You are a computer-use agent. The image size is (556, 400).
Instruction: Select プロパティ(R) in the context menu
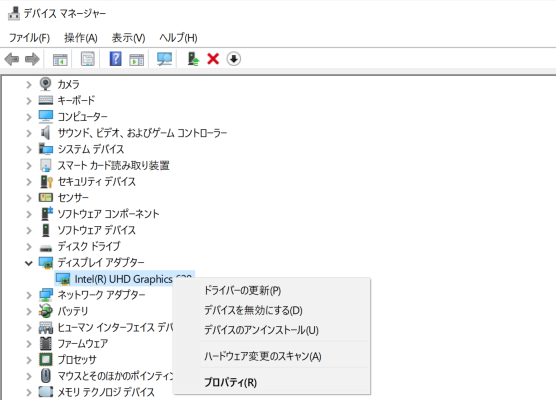click(x=230, y=382)
